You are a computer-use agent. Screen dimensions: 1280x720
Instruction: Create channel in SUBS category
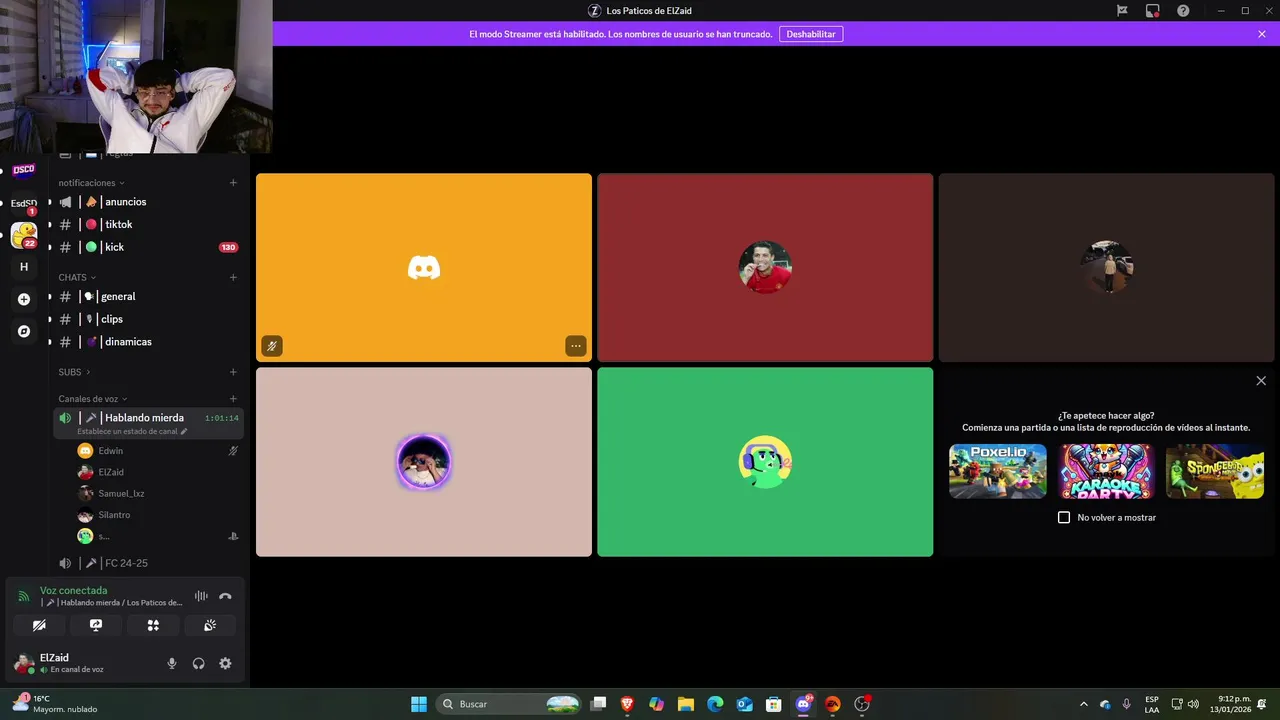tap(233, 372)
